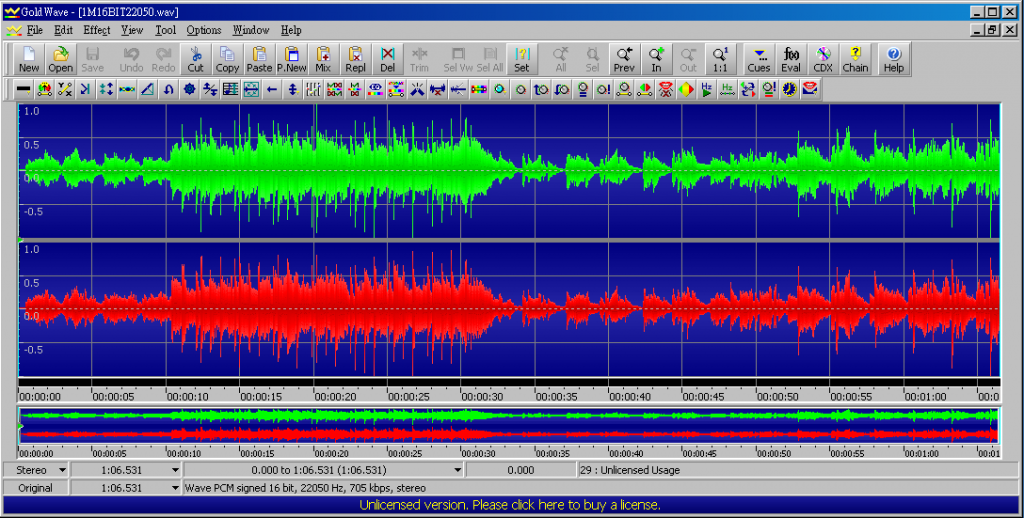Click the Set selection button

[522, 59]
